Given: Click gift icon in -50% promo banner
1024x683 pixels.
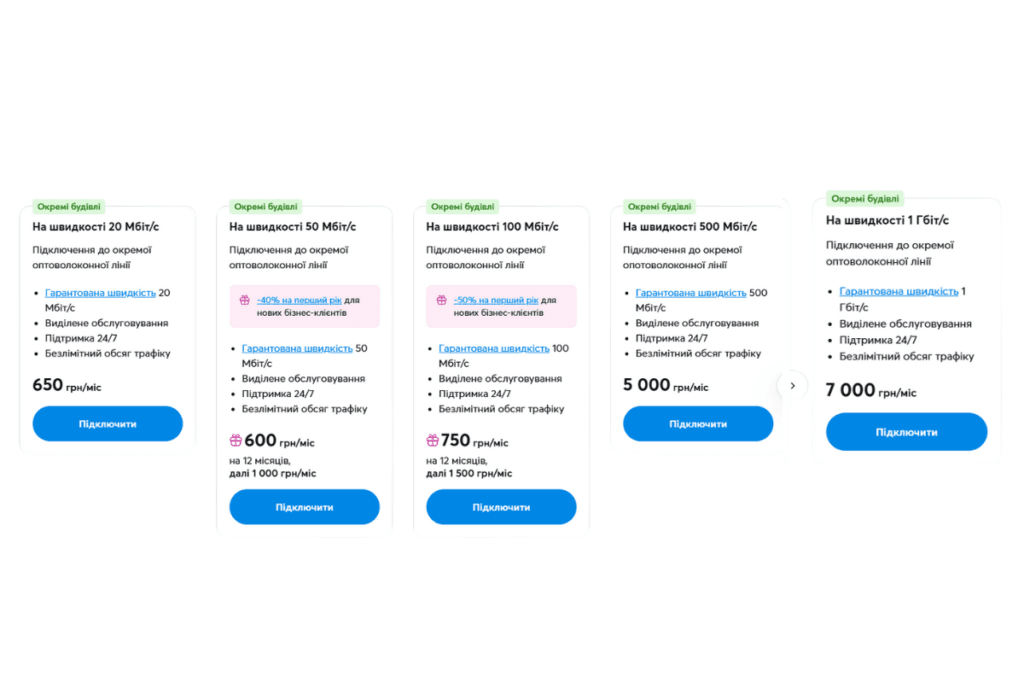Looking at the screenshot, I should (x=441, y=300).
